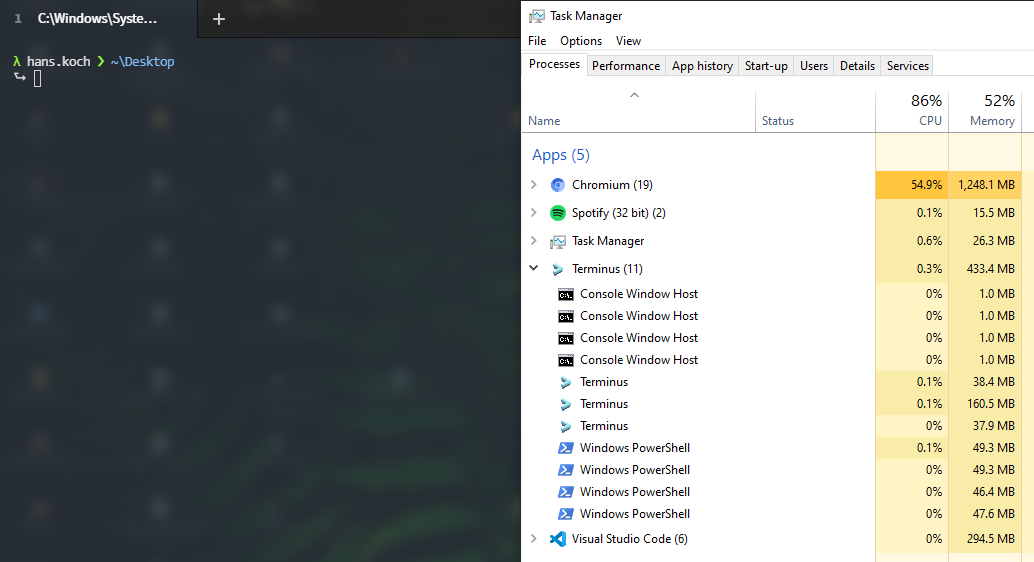The image size is (1034, 562).
Task: Click Visual Studio Code's 294.5 MB value
Action: 990,539
